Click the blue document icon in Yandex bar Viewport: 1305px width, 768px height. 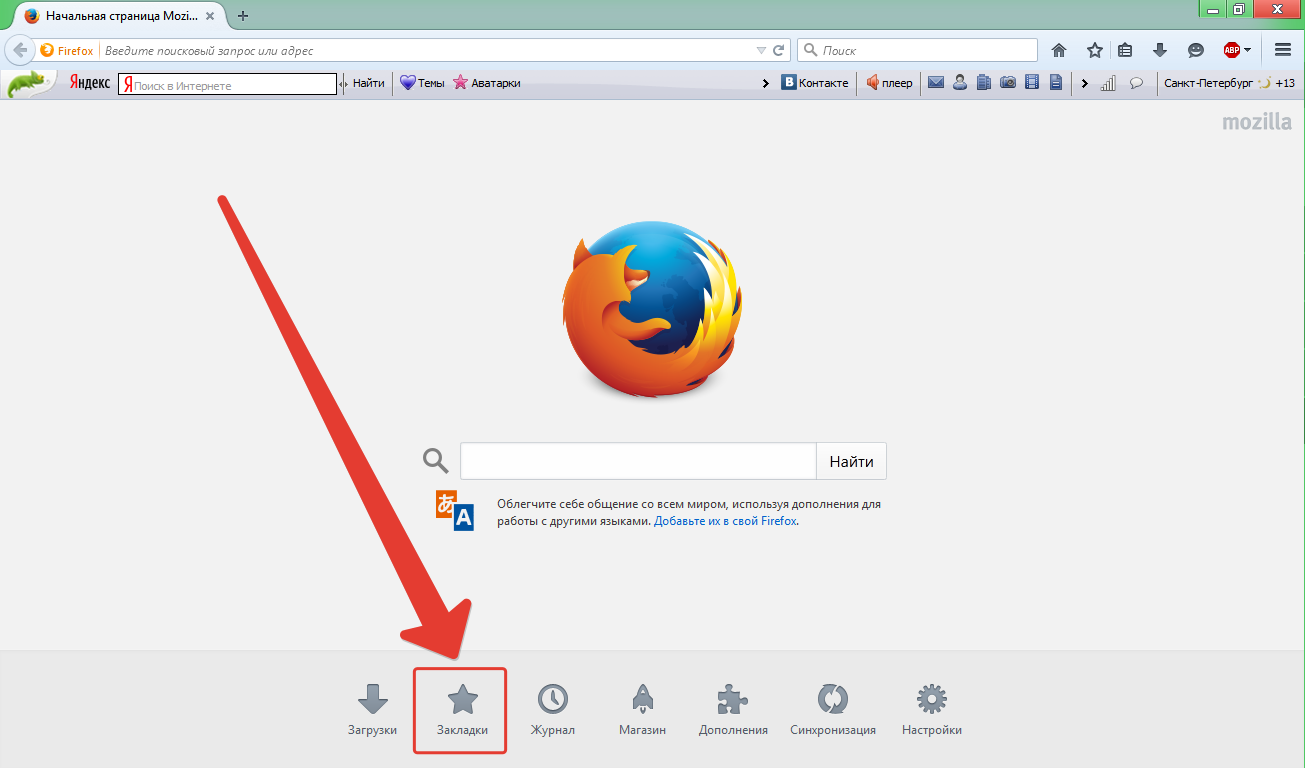click(1056, 83)
